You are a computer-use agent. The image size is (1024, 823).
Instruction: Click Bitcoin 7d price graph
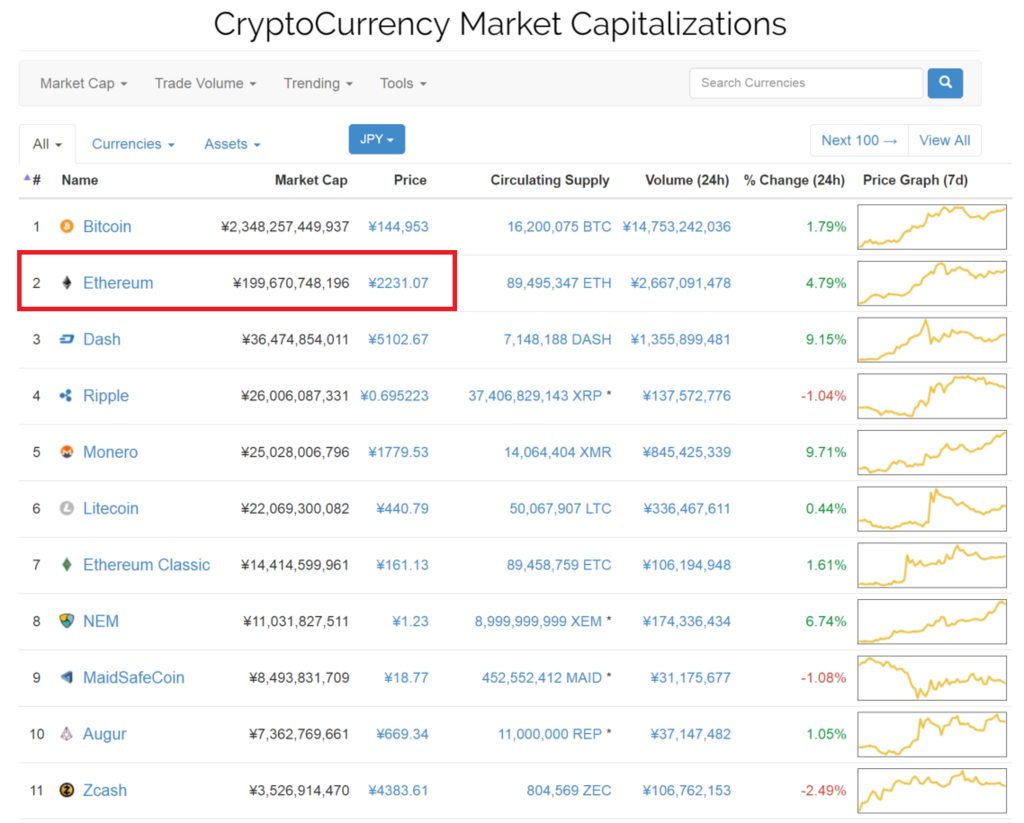[x=932, y=227]
